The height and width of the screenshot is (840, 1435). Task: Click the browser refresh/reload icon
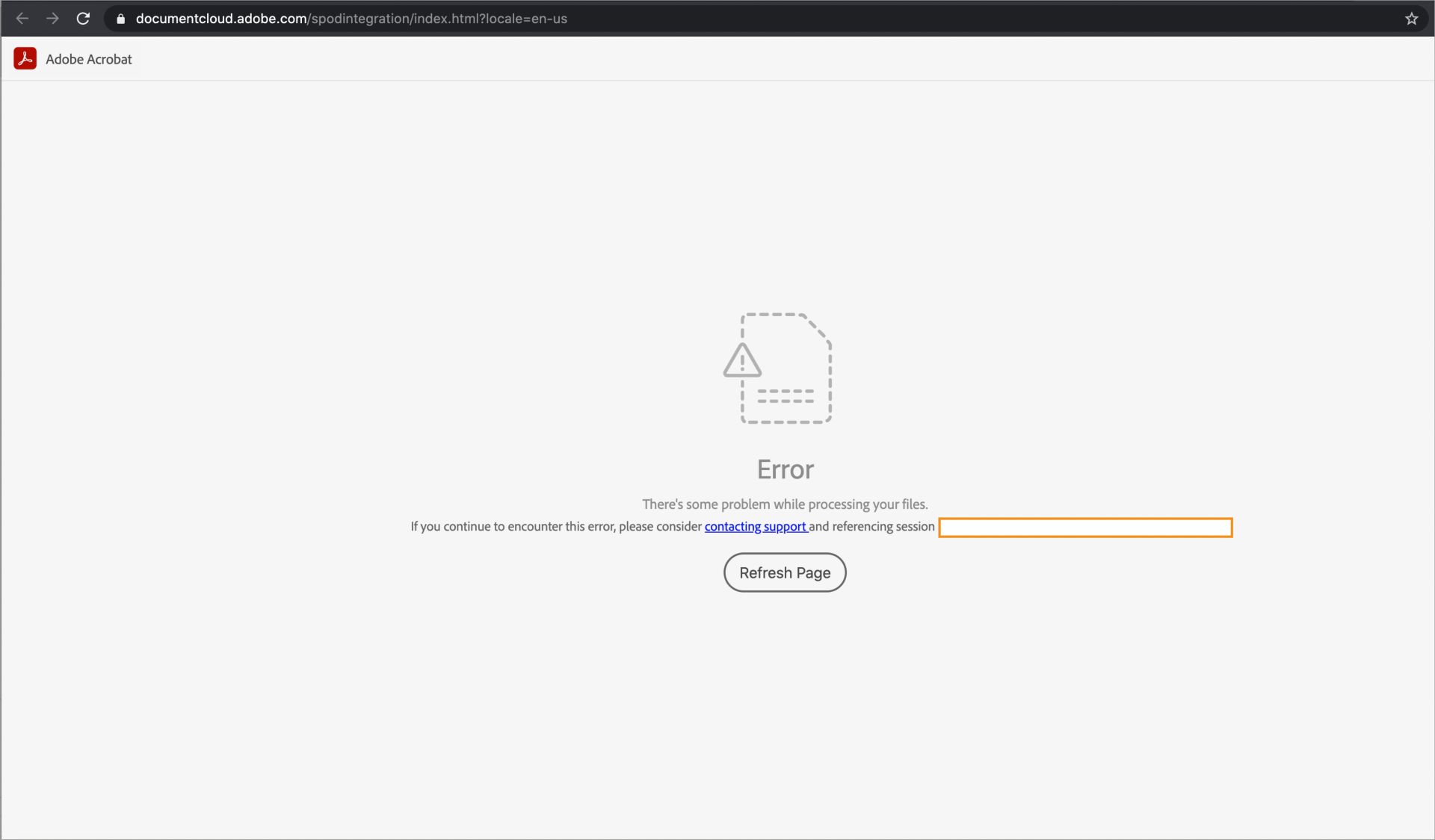82,18
